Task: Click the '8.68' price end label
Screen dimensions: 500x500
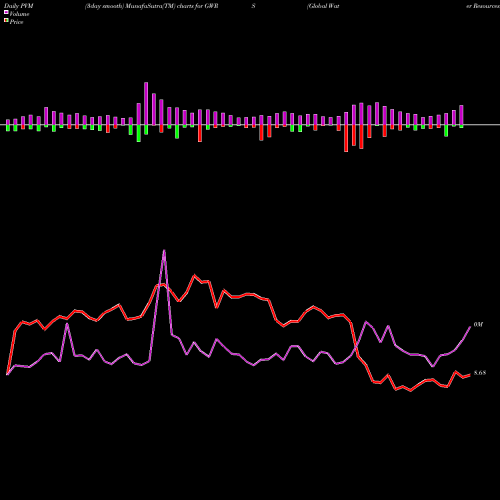Action: point(480,373)
